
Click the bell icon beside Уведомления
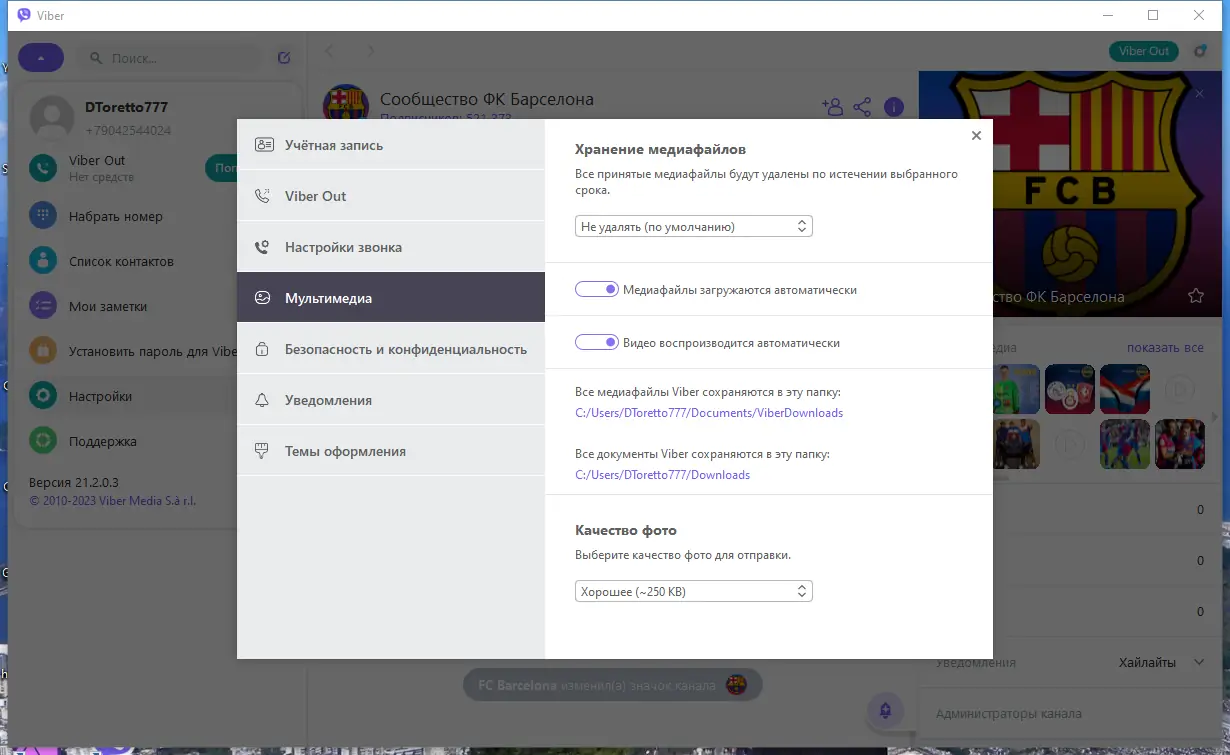point(263,400)
